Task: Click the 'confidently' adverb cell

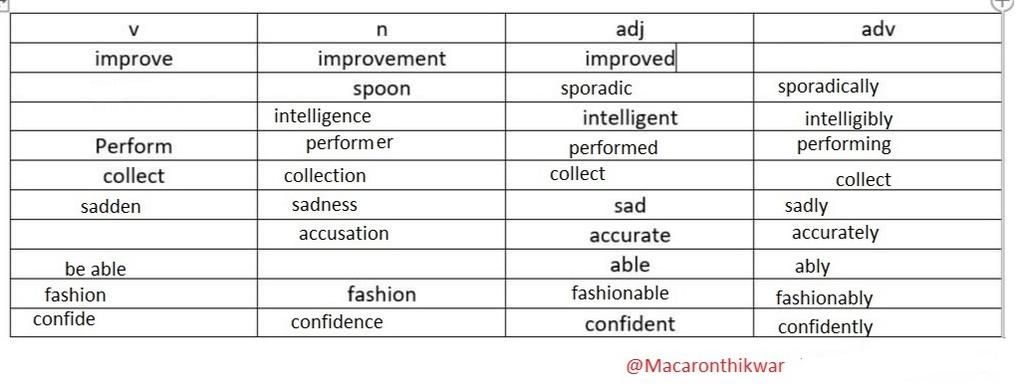Action: point(877,323)
